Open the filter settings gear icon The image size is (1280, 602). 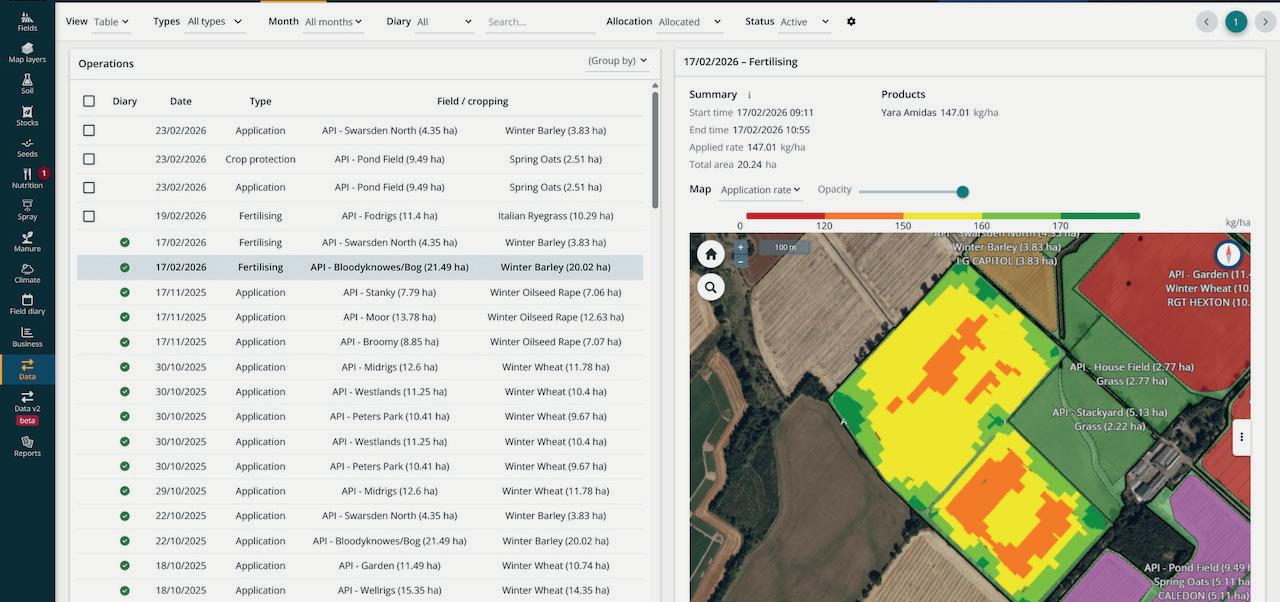pos(851,22)
